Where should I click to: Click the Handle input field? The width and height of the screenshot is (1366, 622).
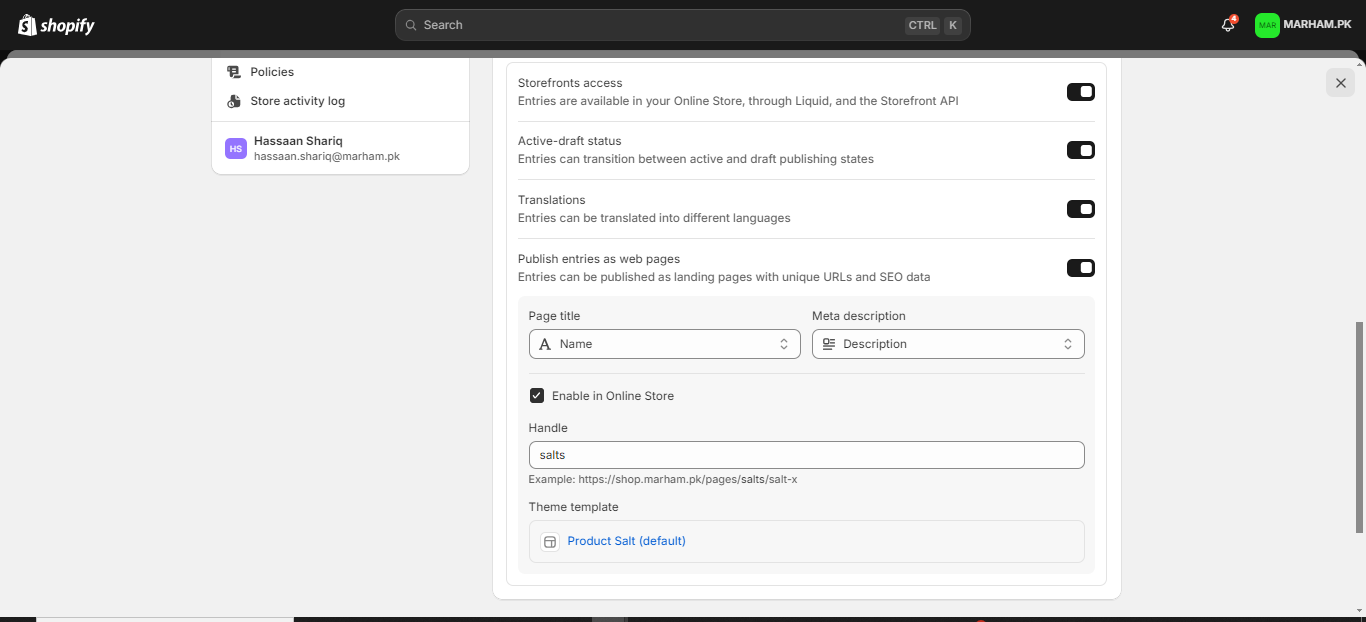(806, 455)
